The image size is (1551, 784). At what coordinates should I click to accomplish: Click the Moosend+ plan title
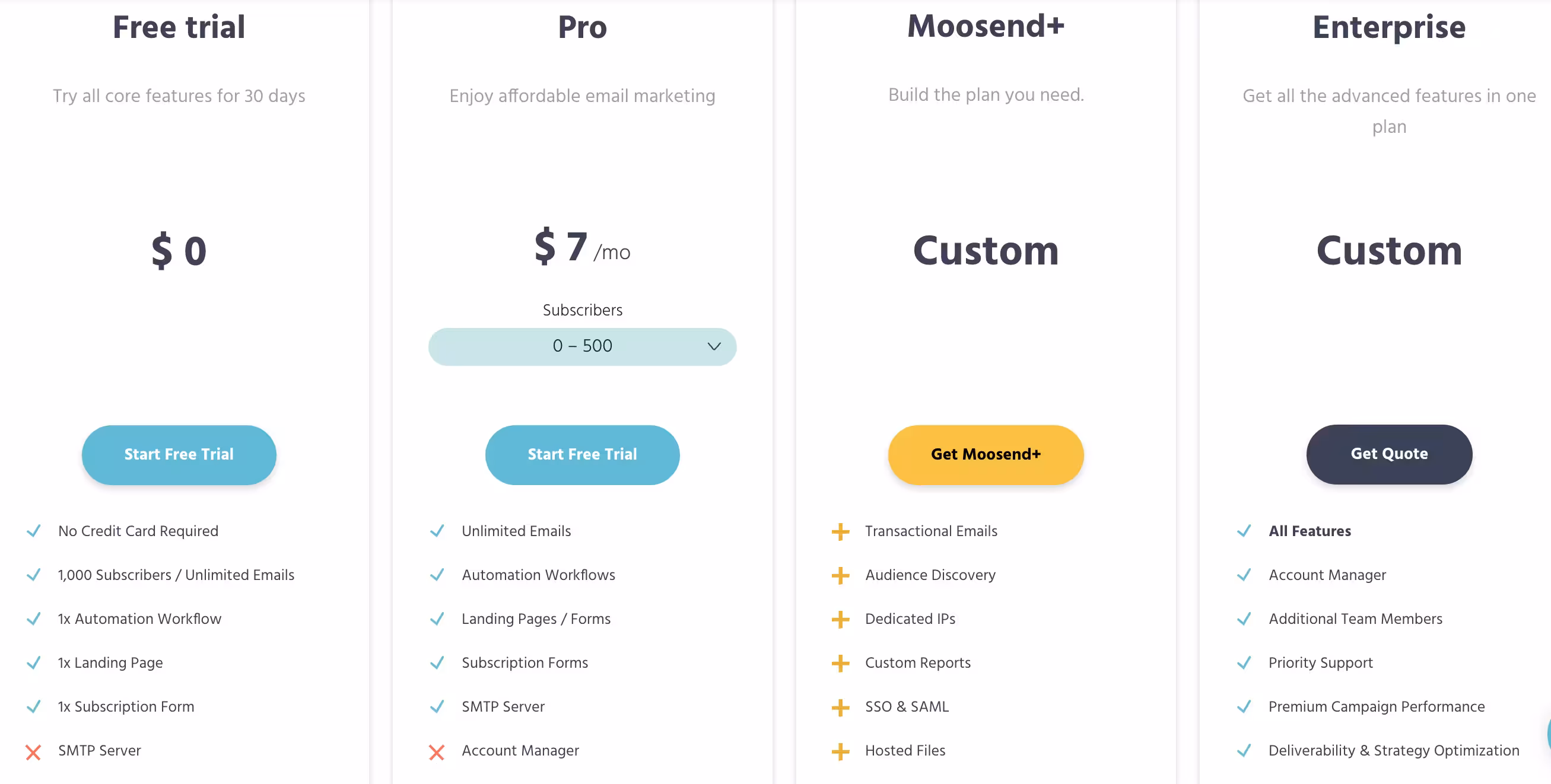[x=985, y=26]
